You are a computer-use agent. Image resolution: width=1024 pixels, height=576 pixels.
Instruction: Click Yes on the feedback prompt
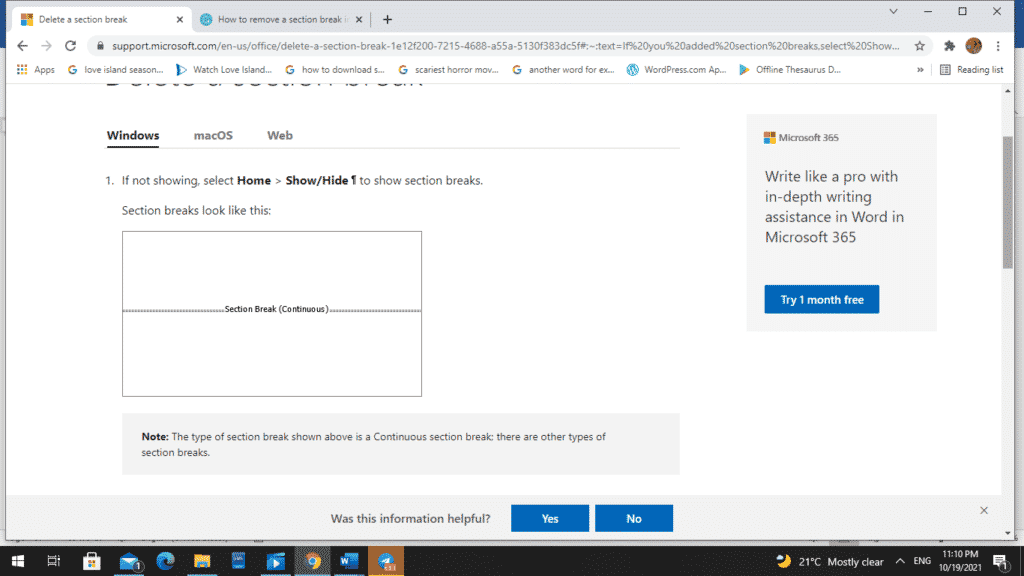549,517
